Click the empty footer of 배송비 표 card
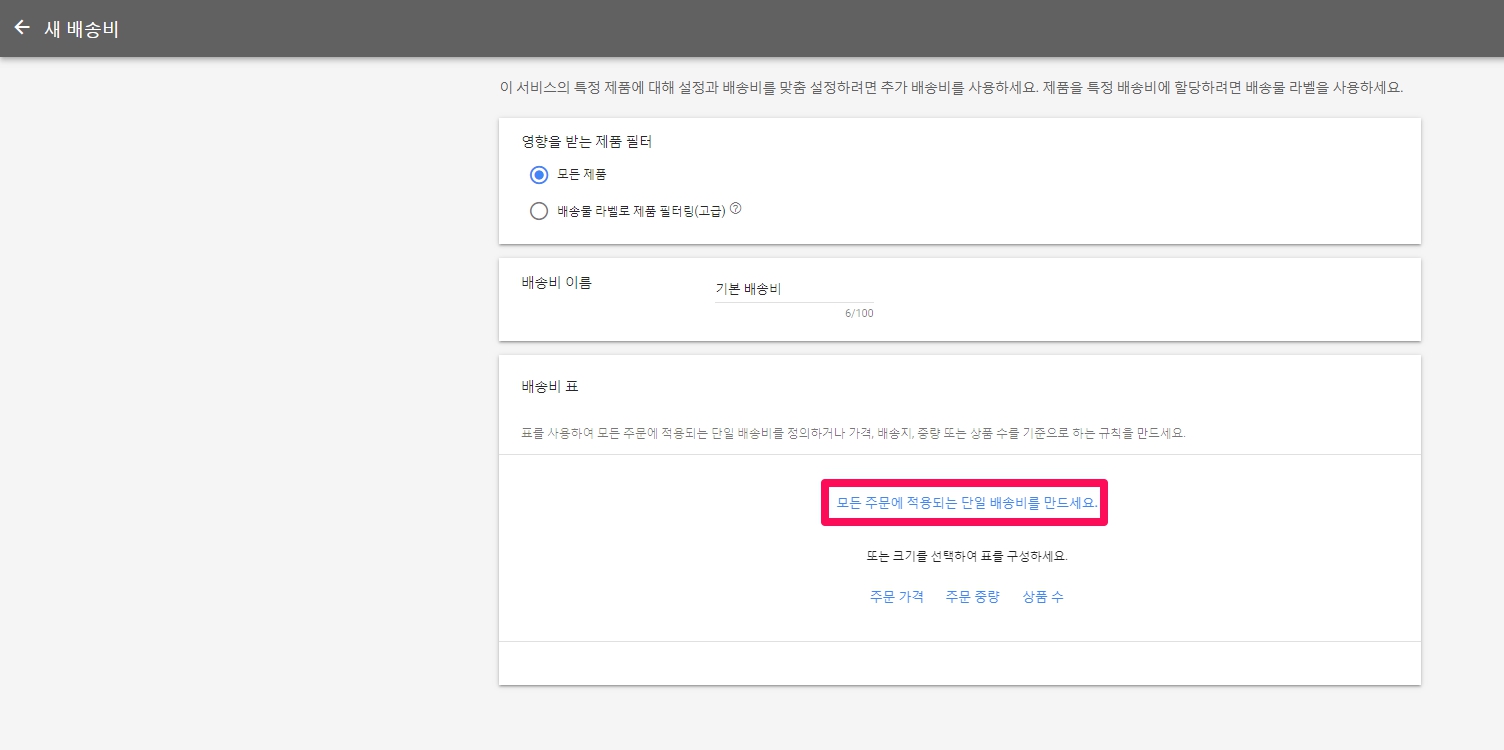This screenshot has width=1504, height=750. click(959, 663)
